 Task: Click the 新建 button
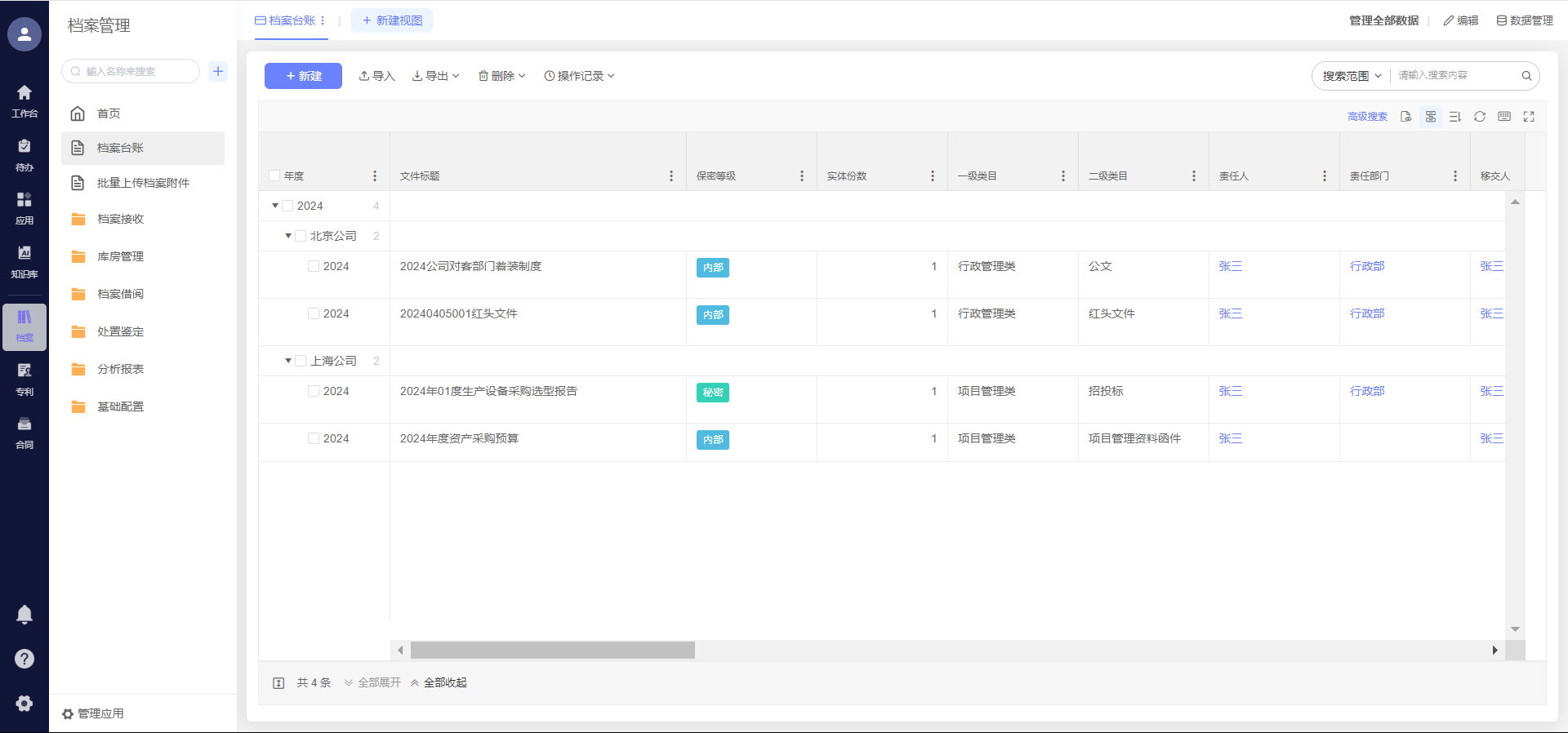(x=303, y=76)
